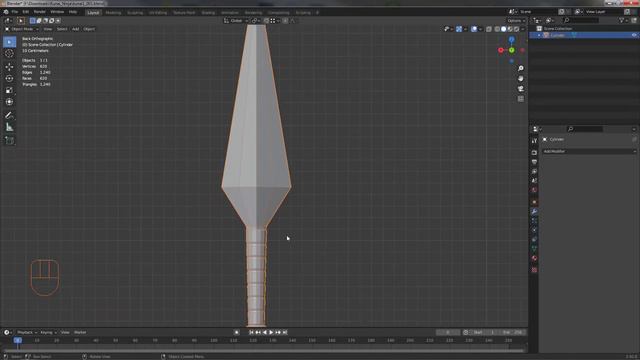
Task: Select the Measure ruler tool
Action: pos(9,127)
